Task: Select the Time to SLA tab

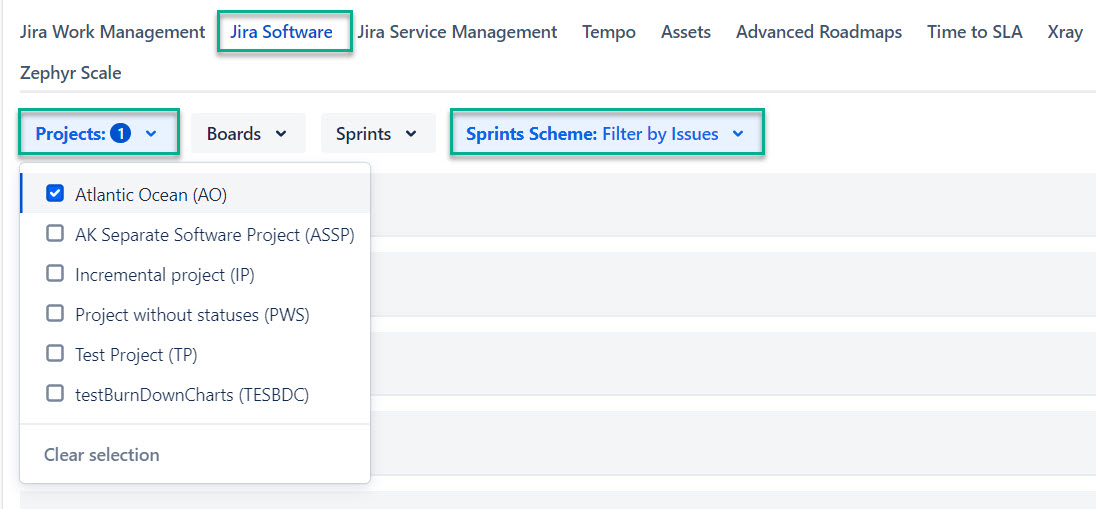Action: 974,32
